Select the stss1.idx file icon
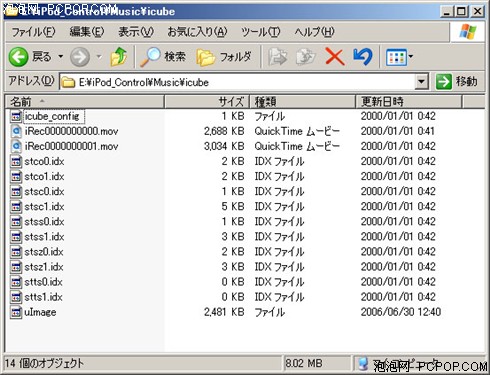The width and height of the screenshot is (490, 375). 16,237
